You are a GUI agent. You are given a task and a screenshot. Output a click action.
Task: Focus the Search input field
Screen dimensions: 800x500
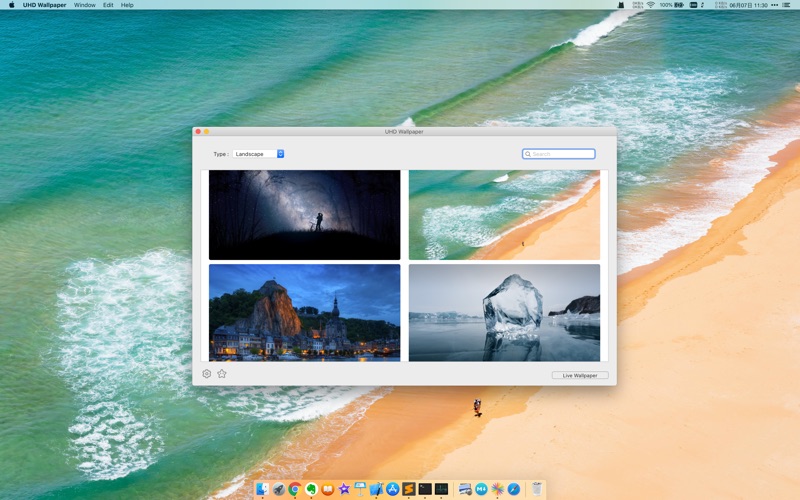pos(562,154)
